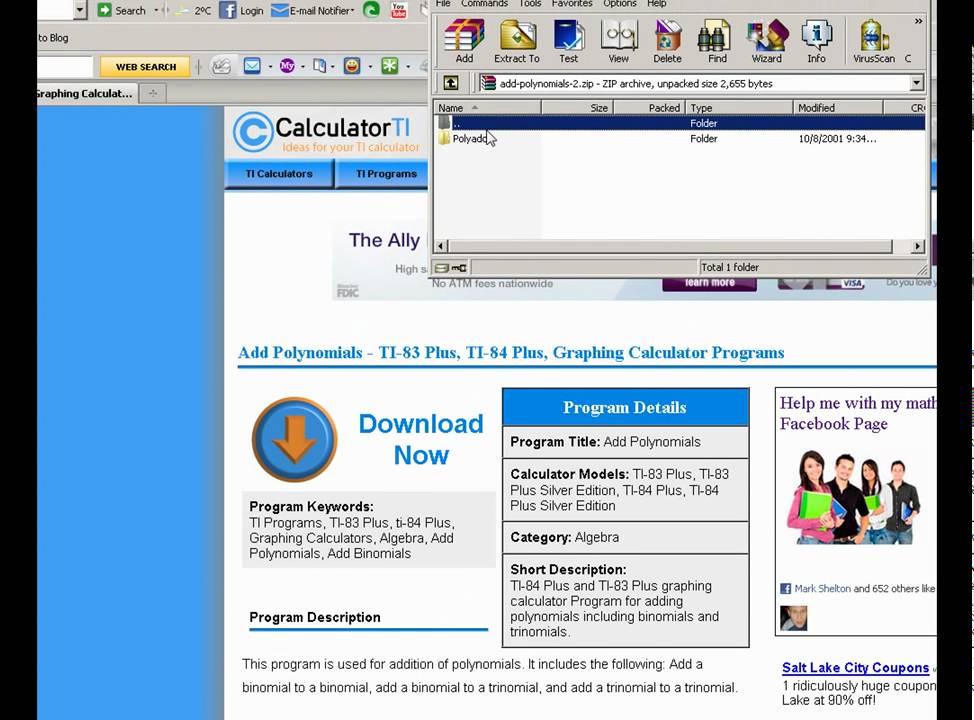This screenshot has width=974, height=720.
Task: Click the Add archive toolbar icon in WinRAR
Action: 464,41
